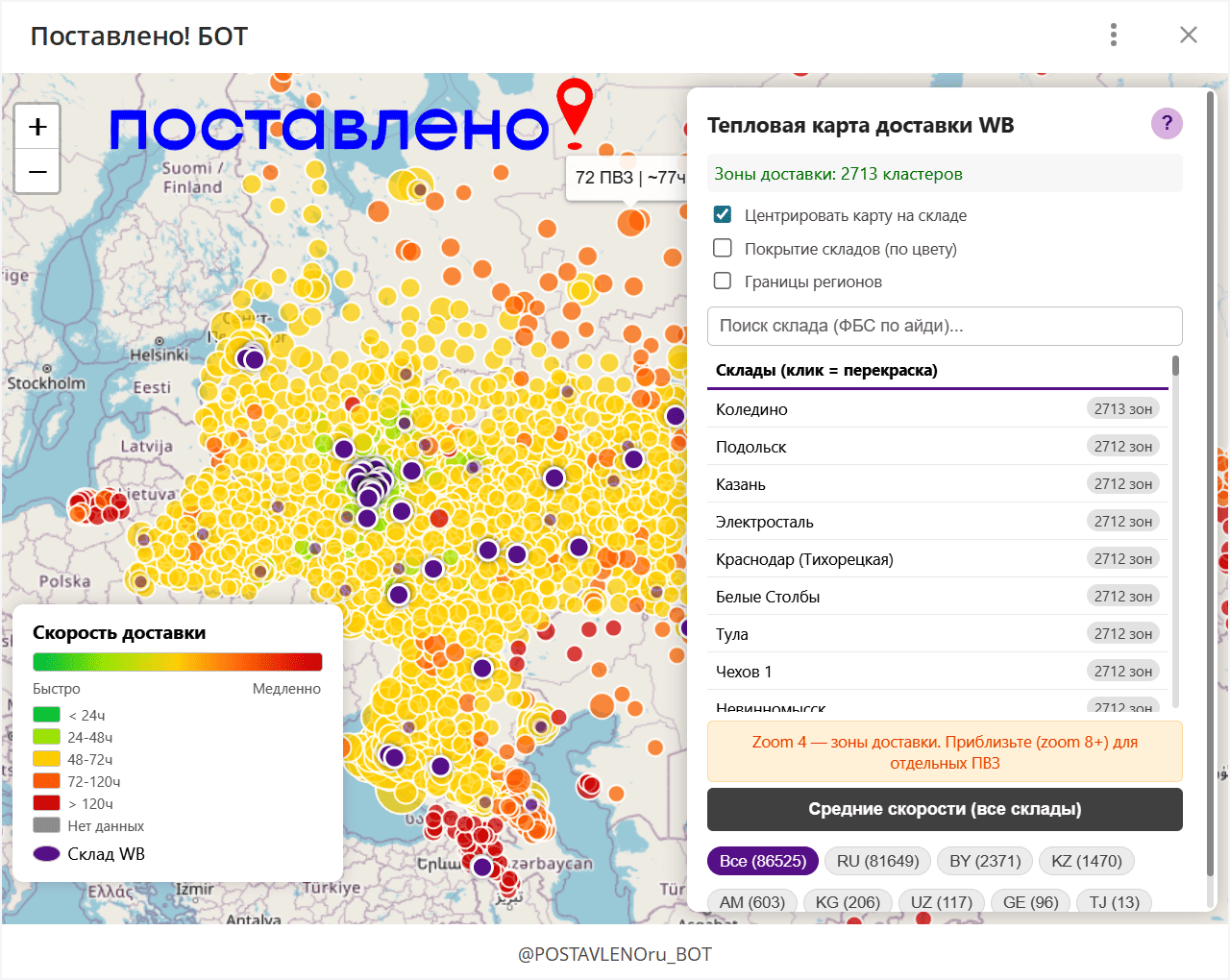Select the Казань warehouse in the list
Viewport: 1230px width, 980px height.
(x=937, y=484)
